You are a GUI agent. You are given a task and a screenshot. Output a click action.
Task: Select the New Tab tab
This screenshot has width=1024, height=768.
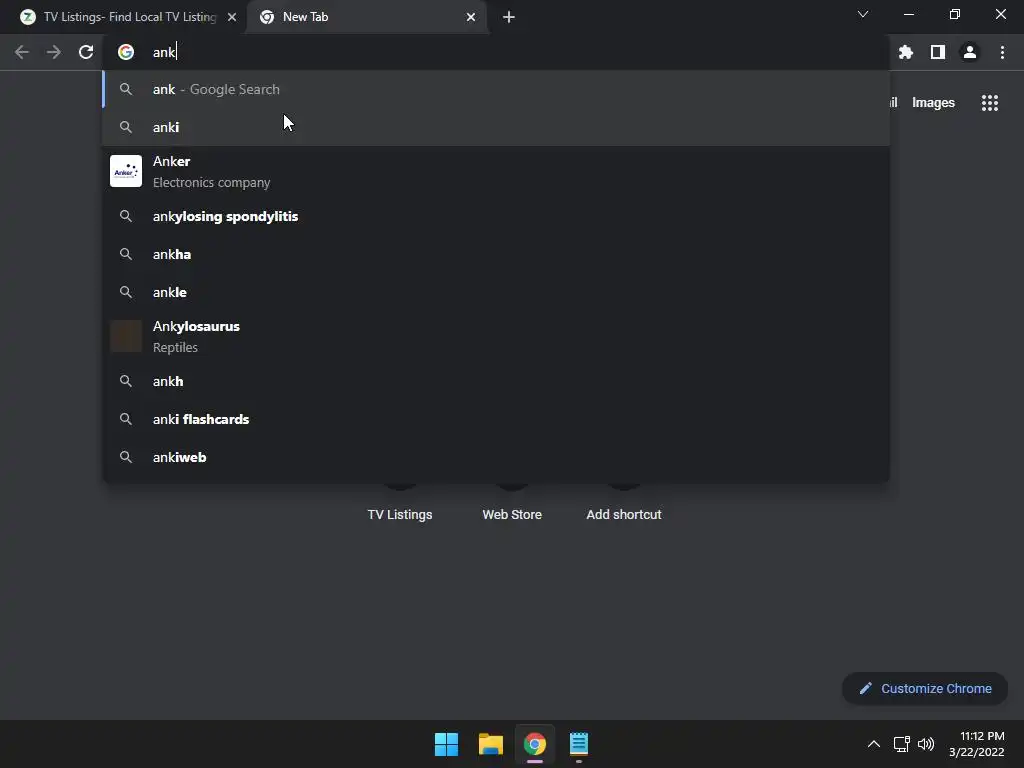point(366,17)
